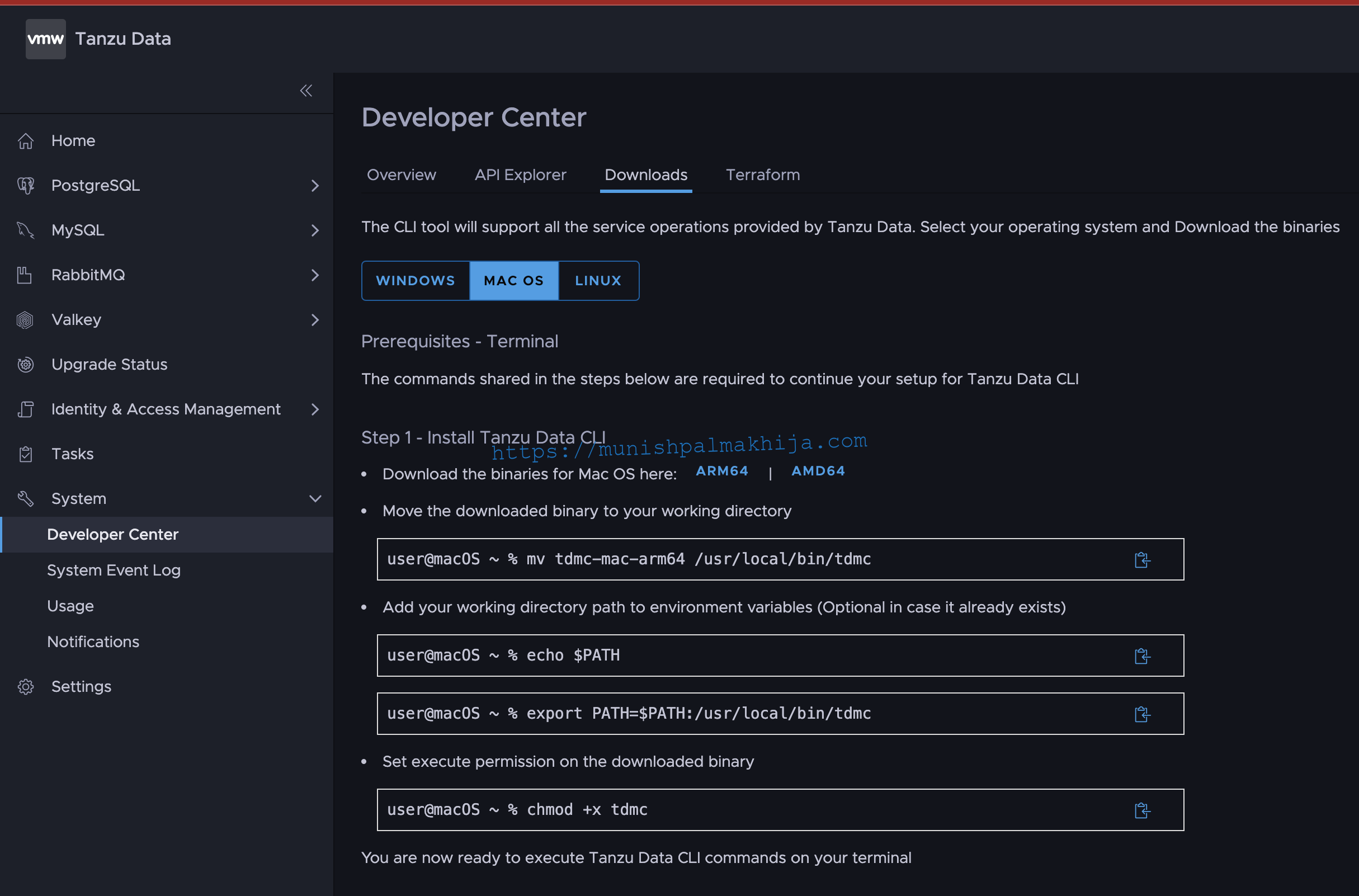Click the MySQL sidebar label
Viewport: 1359px width, 896px height.
78,230
